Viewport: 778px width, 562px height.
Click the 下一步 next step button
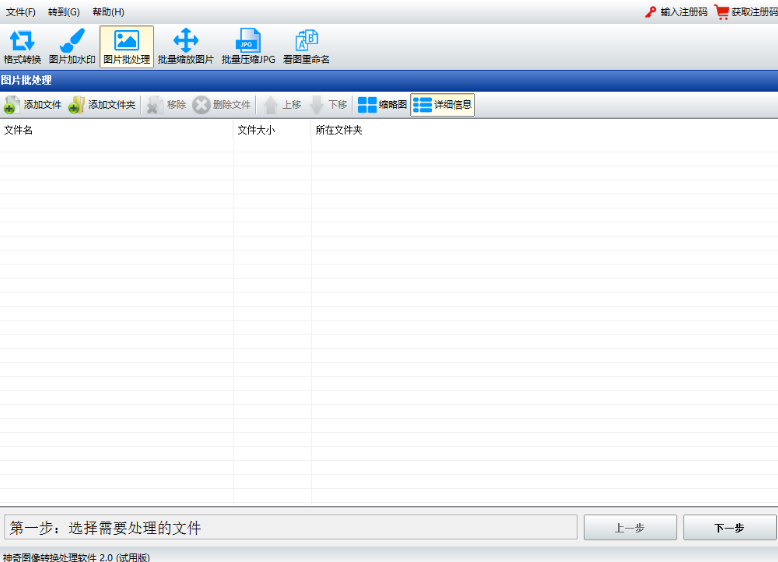coord(729,528)
